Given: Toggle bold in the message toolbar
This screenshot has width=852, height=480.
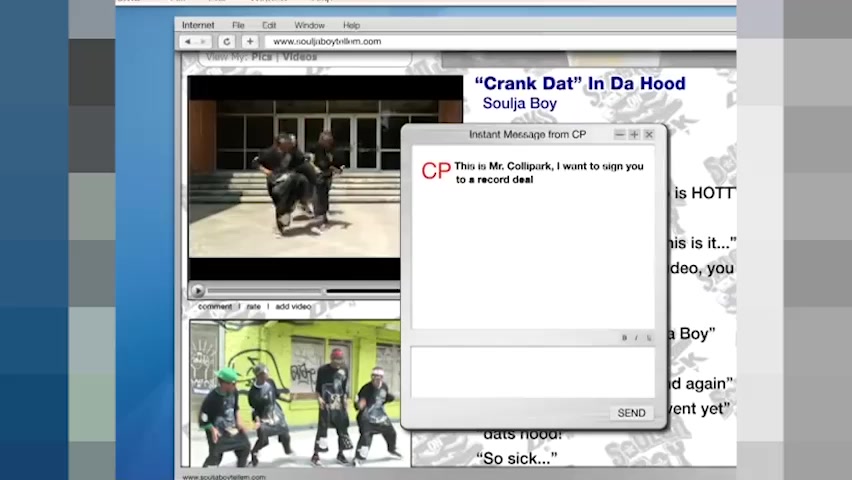Looking at the screenshot, I should coord(624,338).
